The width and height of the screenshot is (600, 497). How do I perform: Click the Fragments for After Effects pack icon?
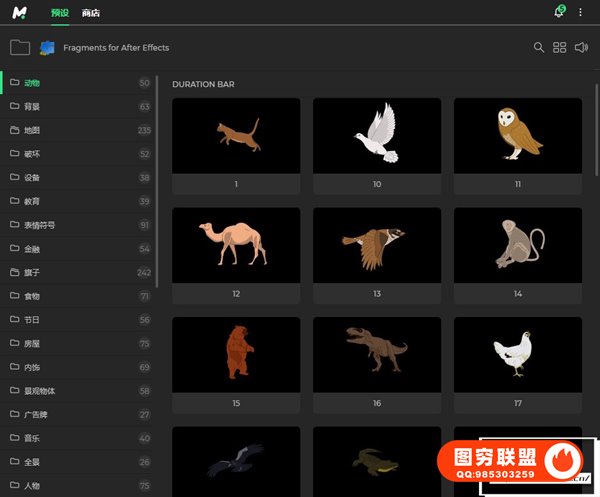tap(47, 47)
